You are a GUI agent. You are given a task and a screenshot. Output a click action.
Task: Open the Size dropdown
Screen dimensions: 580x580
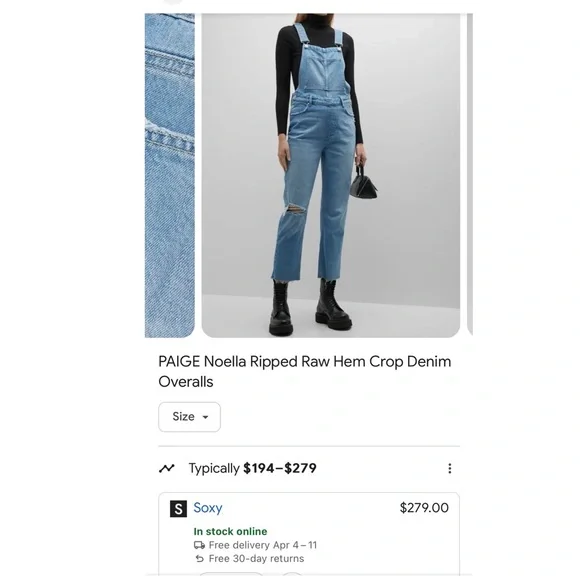coord(189,417)
